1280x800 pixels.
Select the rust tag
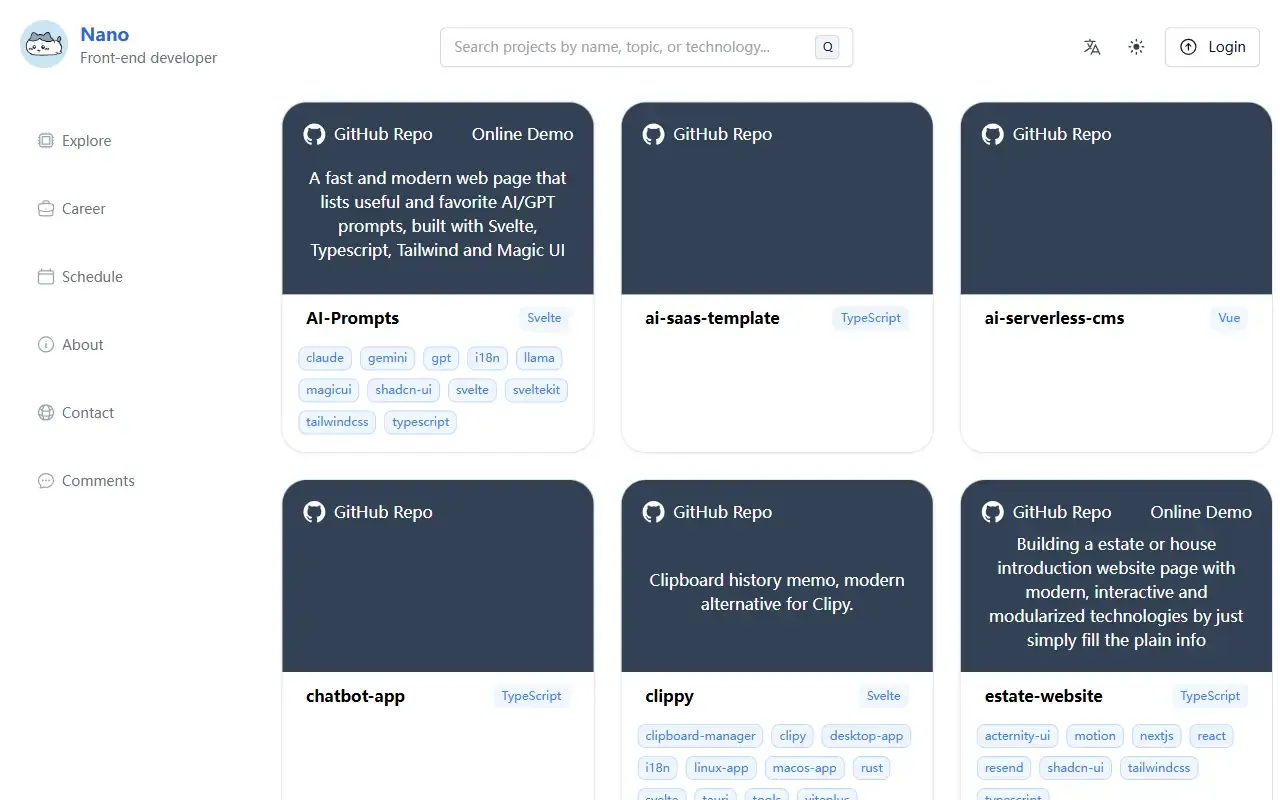[872, 768]
